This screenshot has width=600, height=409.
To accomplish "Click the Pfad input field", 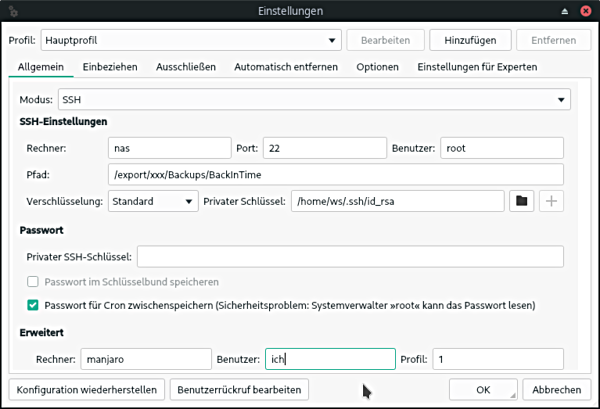I will pyautogui.click(x=336, y=175).
